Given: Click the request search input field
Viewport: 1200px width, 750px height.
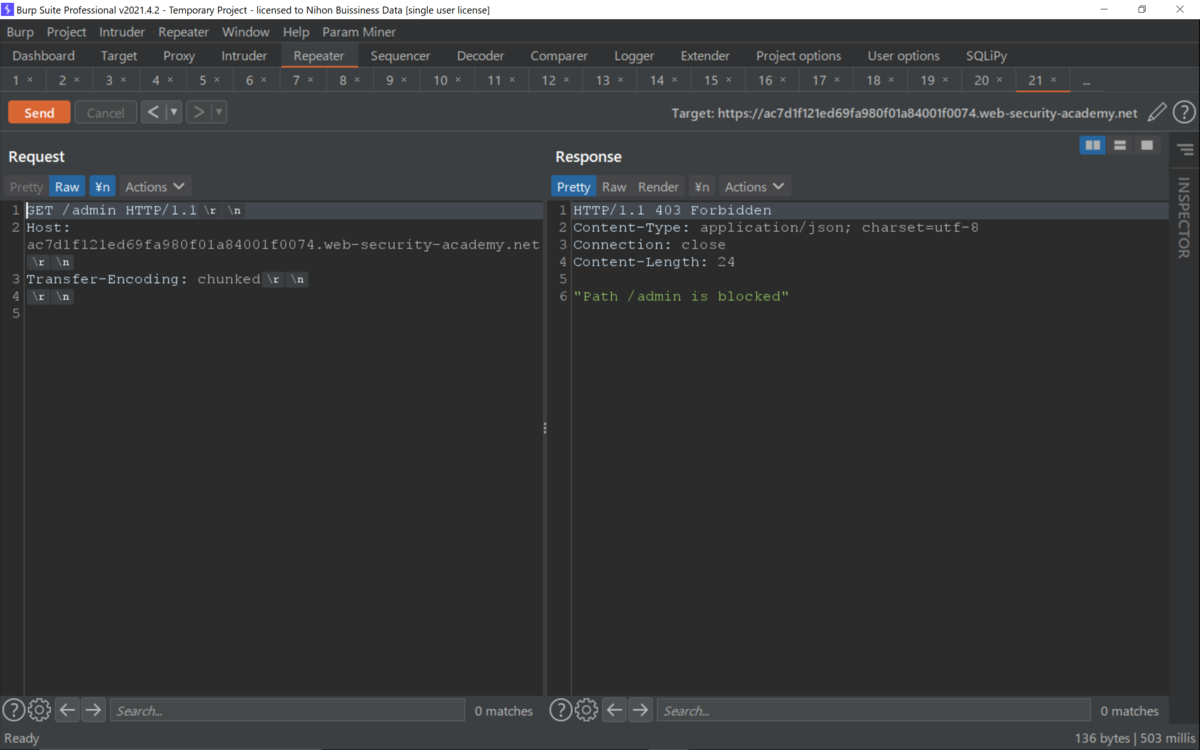Looking at the screenshot, I should (x=287, y=710).
